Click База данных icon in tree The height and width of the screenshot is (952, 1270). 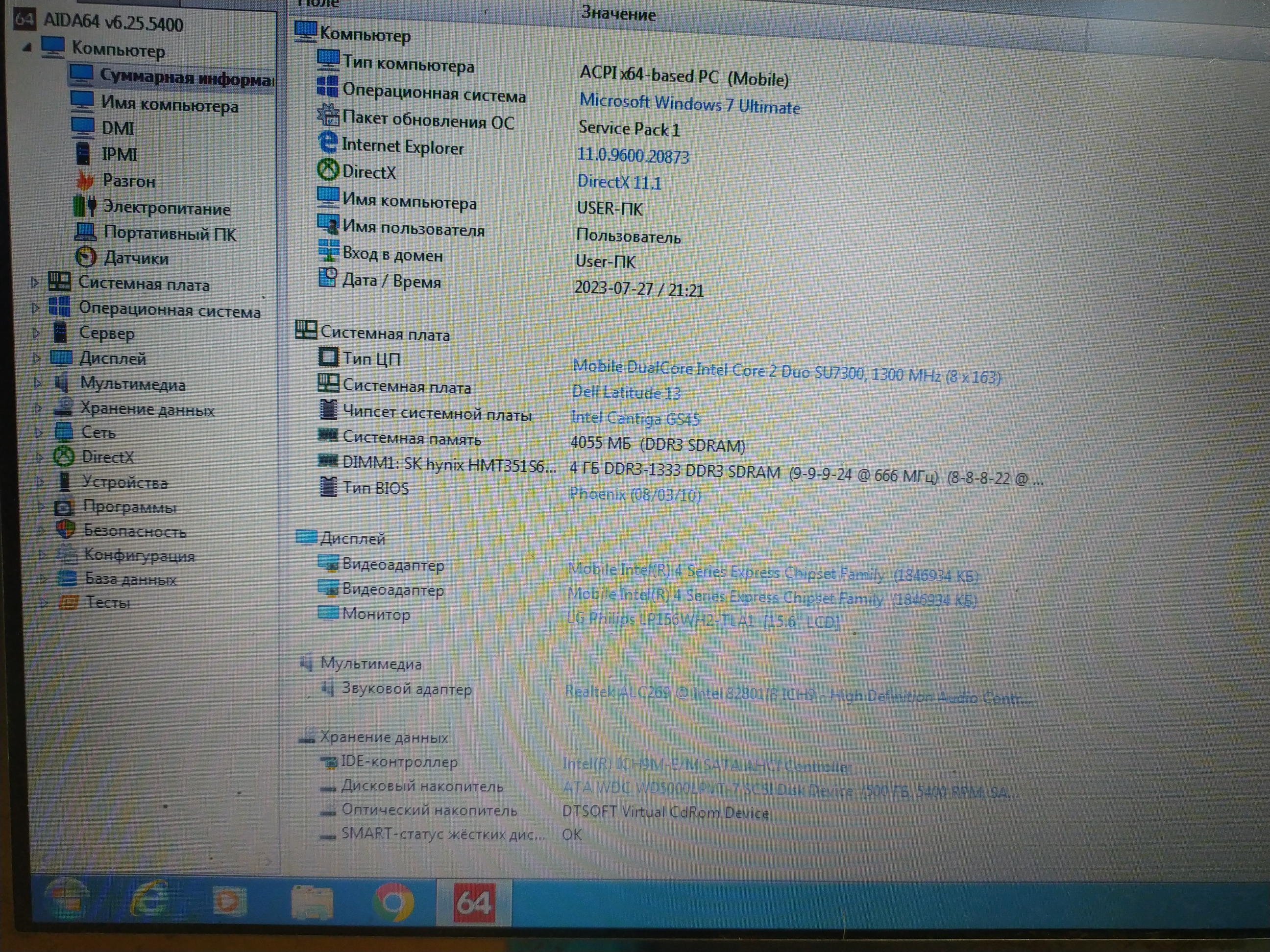68,578
